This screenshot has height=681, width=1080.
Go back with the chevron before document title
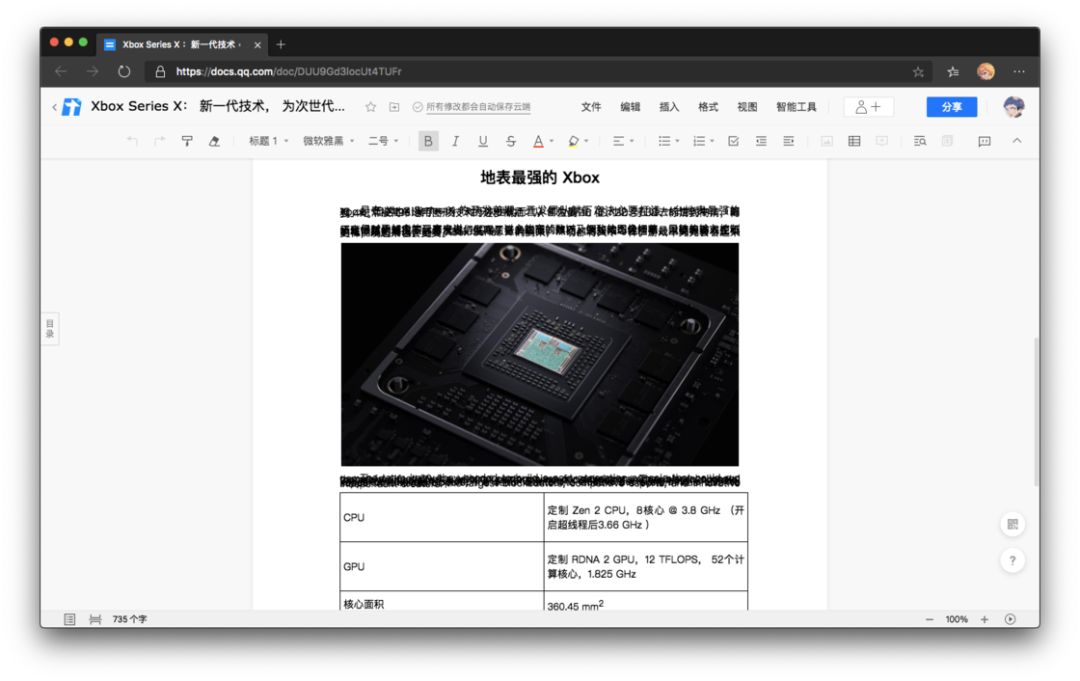pos(54,107)
